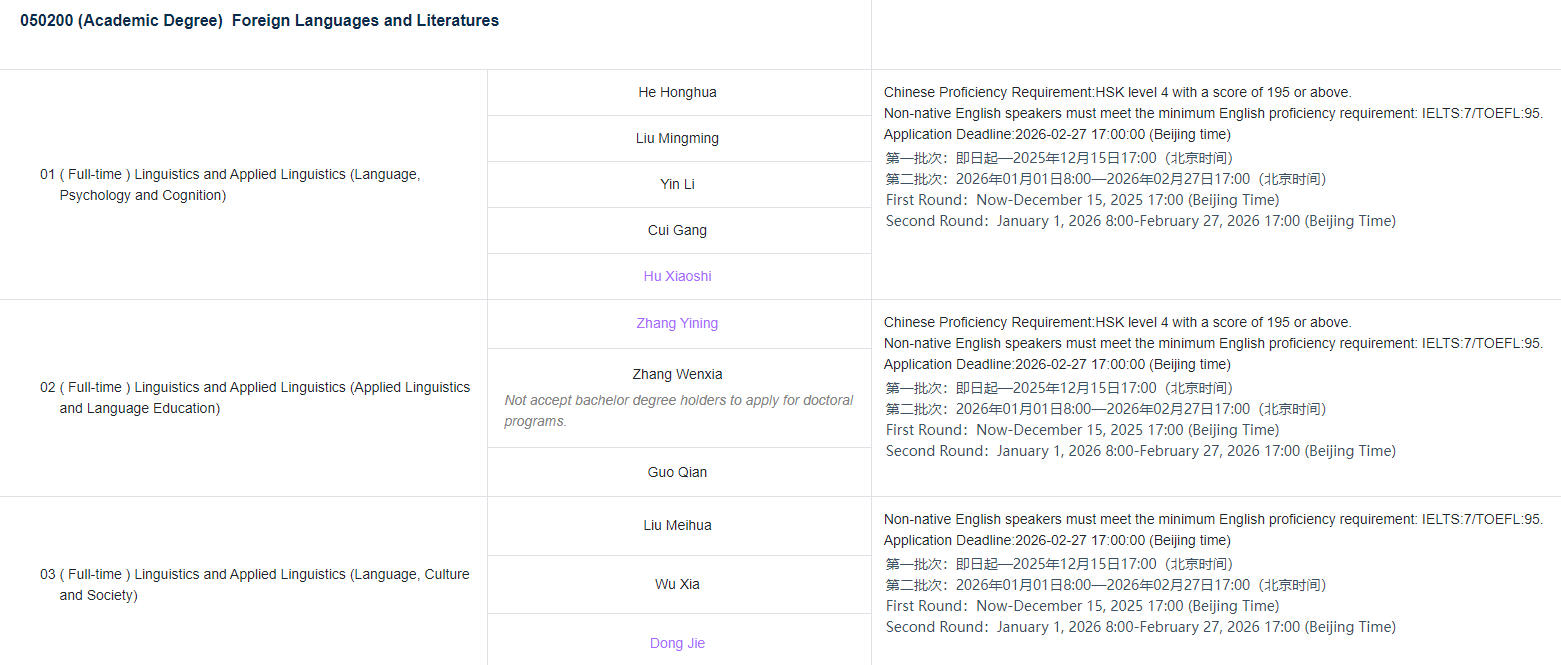
Task: Select program 02 Applied Linguistics and Language Education
Action: pyautogui.click(x=254, y=397)
